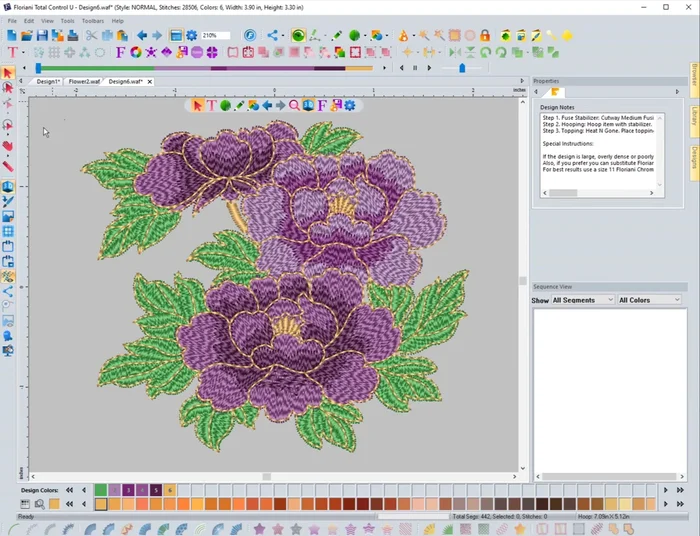Switch to the Flower2.waf tab
This screenshot has width=700, height=536.
(84, 81)
